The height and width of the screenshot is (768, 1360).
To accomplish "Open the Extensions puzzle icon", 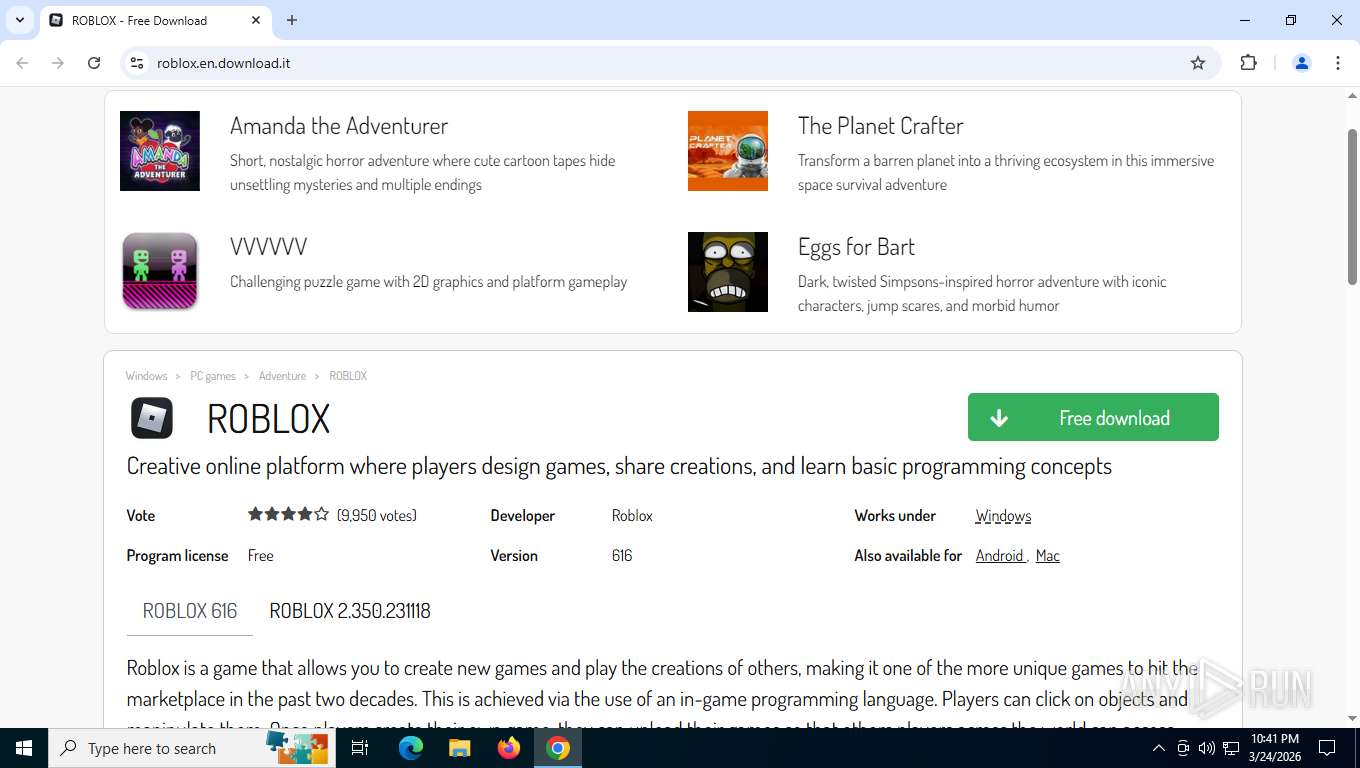I will pos(1248,63).
